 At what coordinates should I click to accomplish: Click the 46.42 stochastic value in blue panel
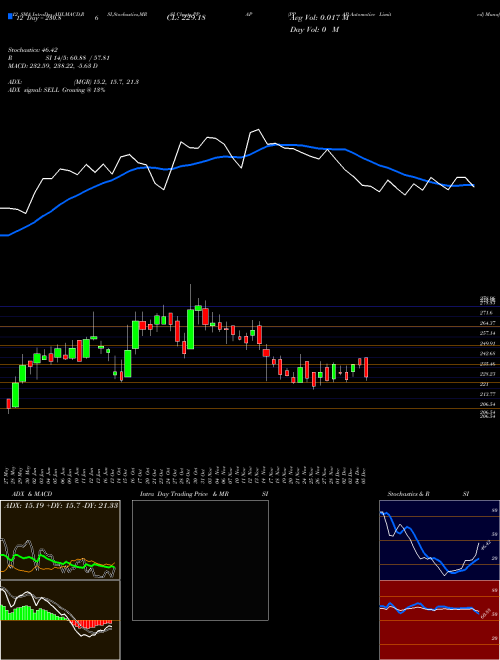(485, 546)
